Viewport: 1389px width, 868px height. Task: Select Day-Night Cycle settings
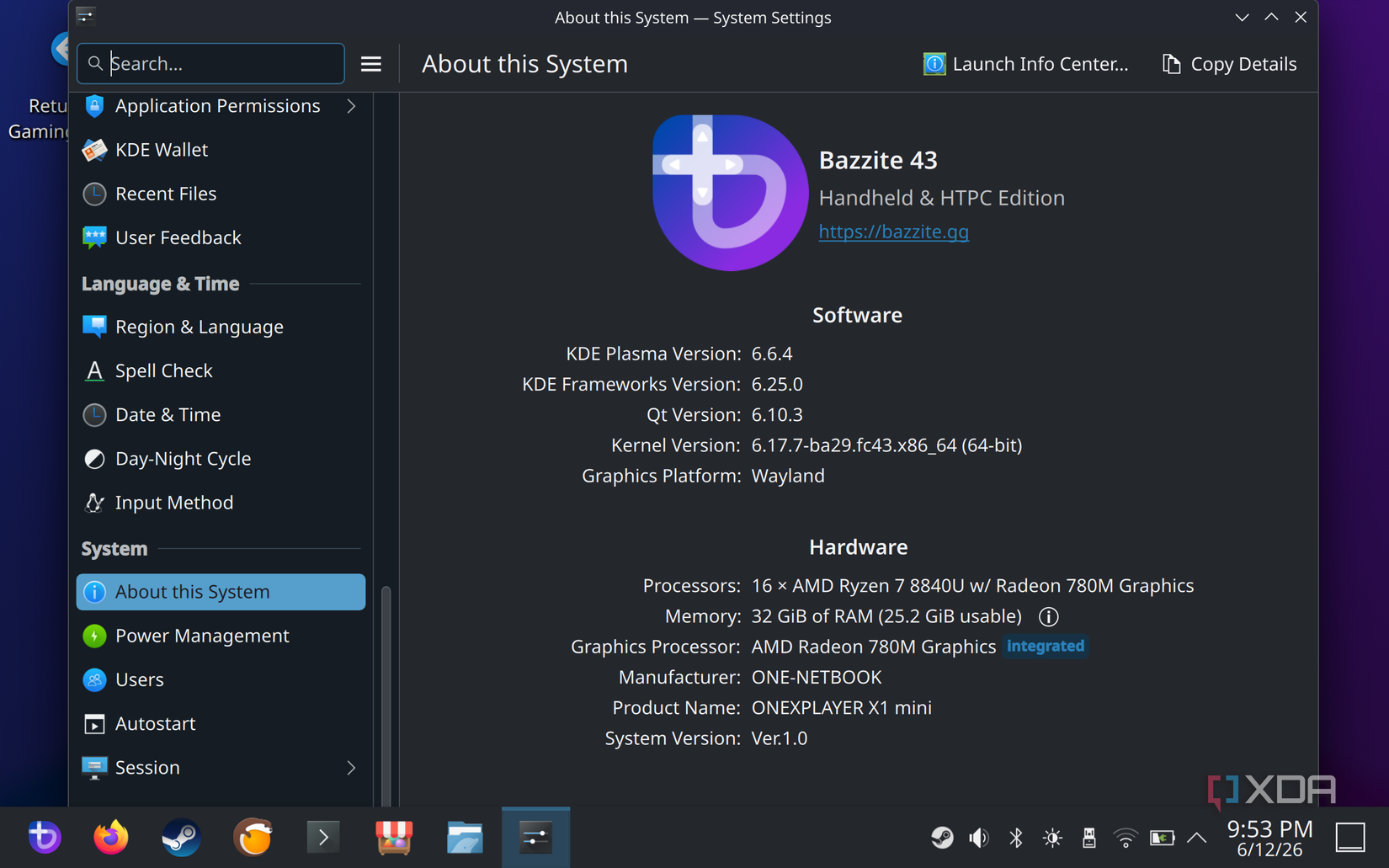tap(221, 459)
